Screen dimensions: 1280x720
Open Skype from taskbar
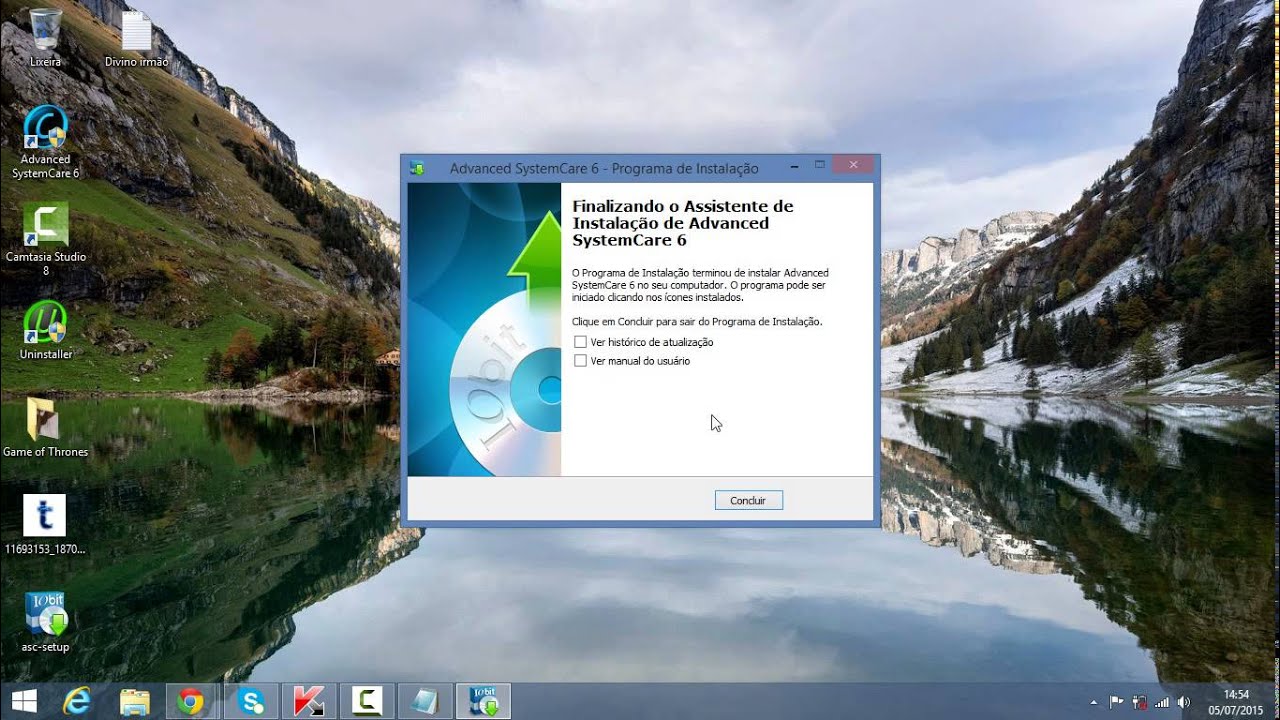[x=250, y=701]
